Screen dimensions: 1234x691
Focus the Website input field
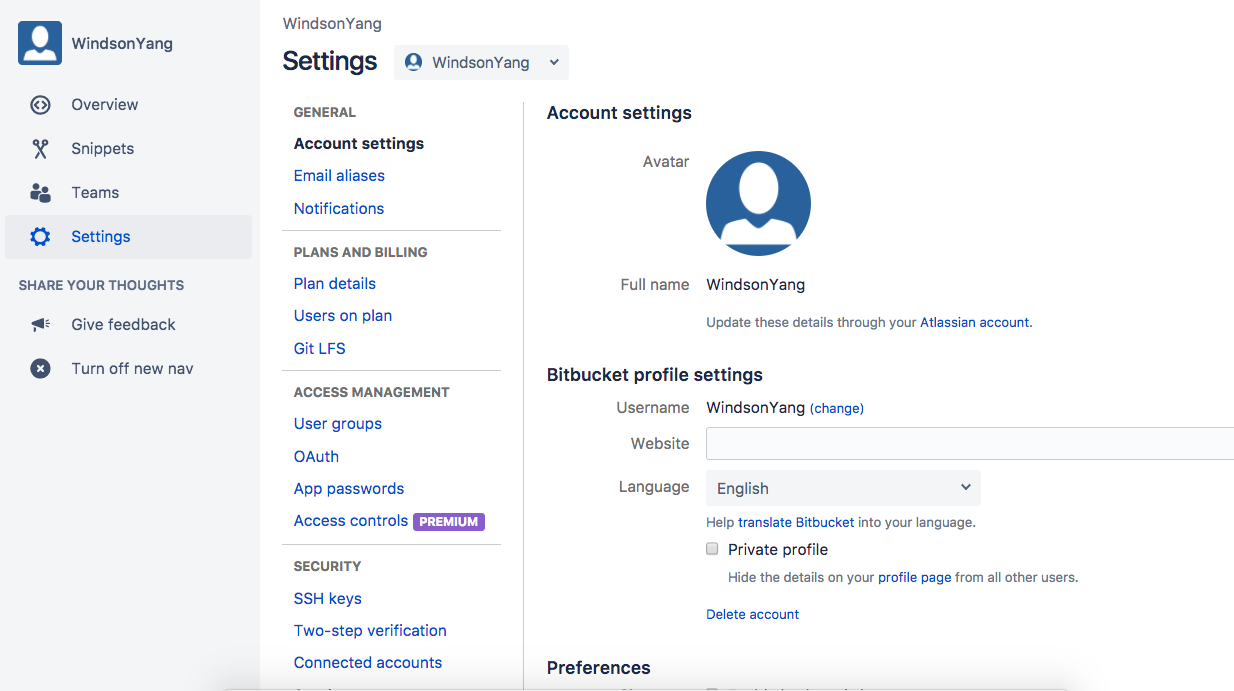pyautogui.click(x=970, y=444)
